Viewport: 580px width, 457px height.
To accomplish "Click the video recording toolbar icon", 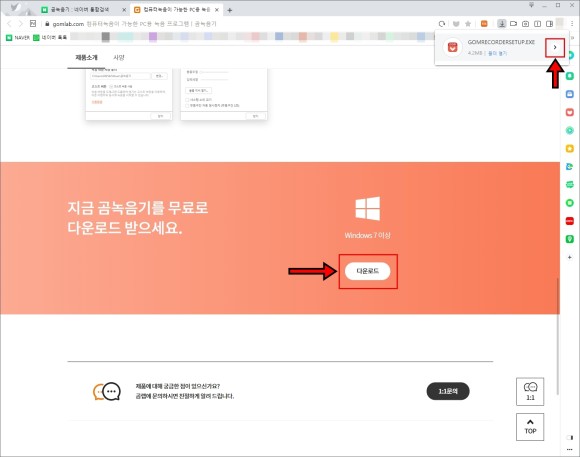I will click(x=513, y=24).
